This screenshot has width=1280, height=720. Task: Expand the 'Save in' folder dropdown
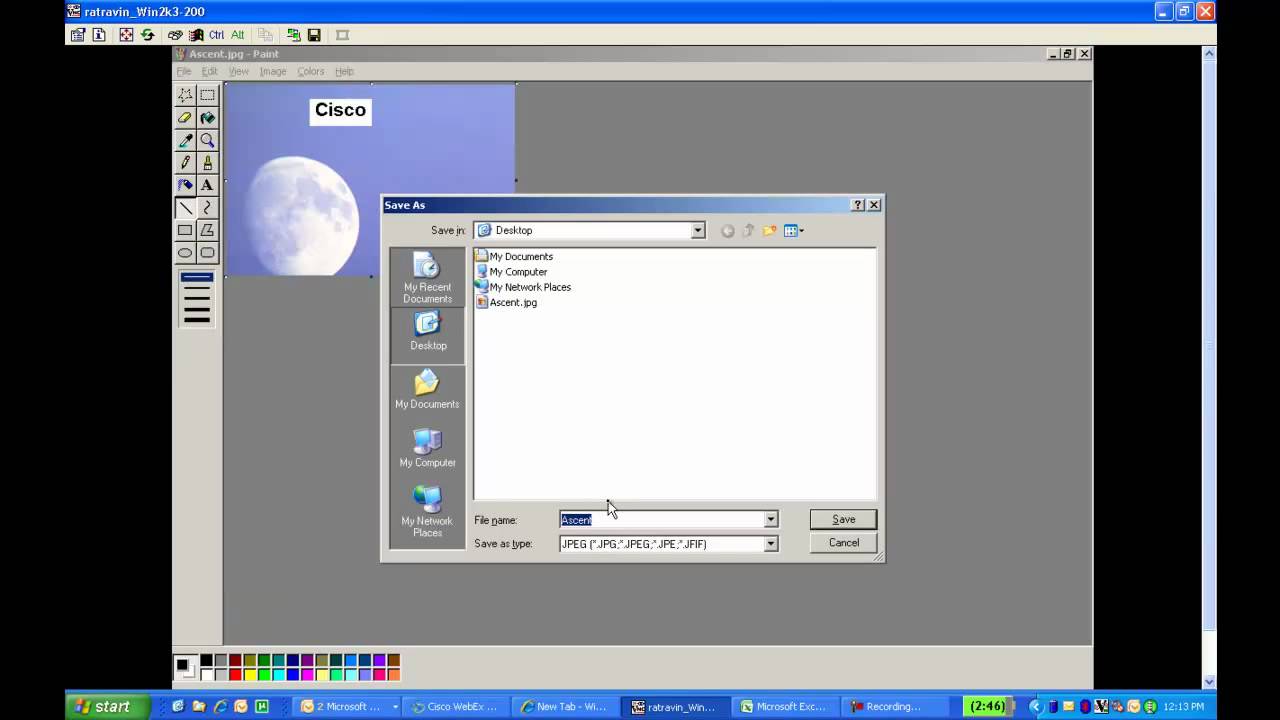pos(698,231)
